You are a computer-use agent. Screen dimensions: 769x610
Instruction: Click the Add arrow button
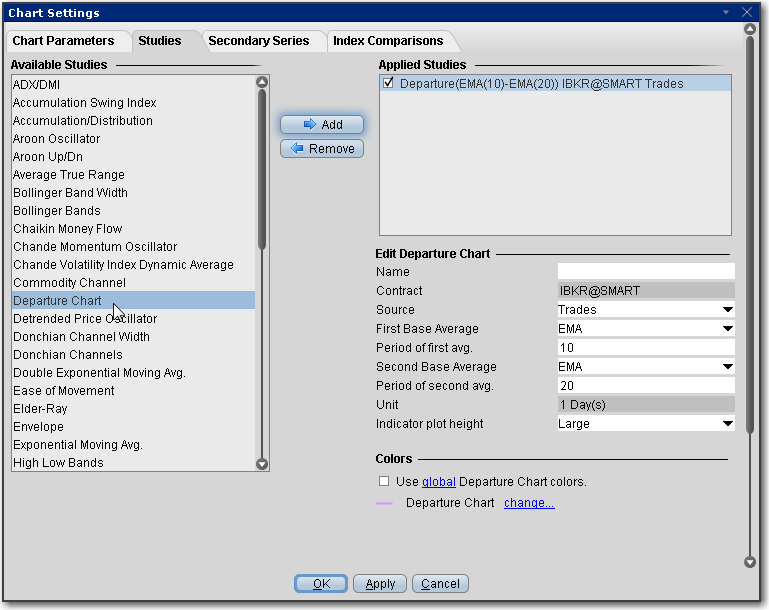(x=322, y=124)
